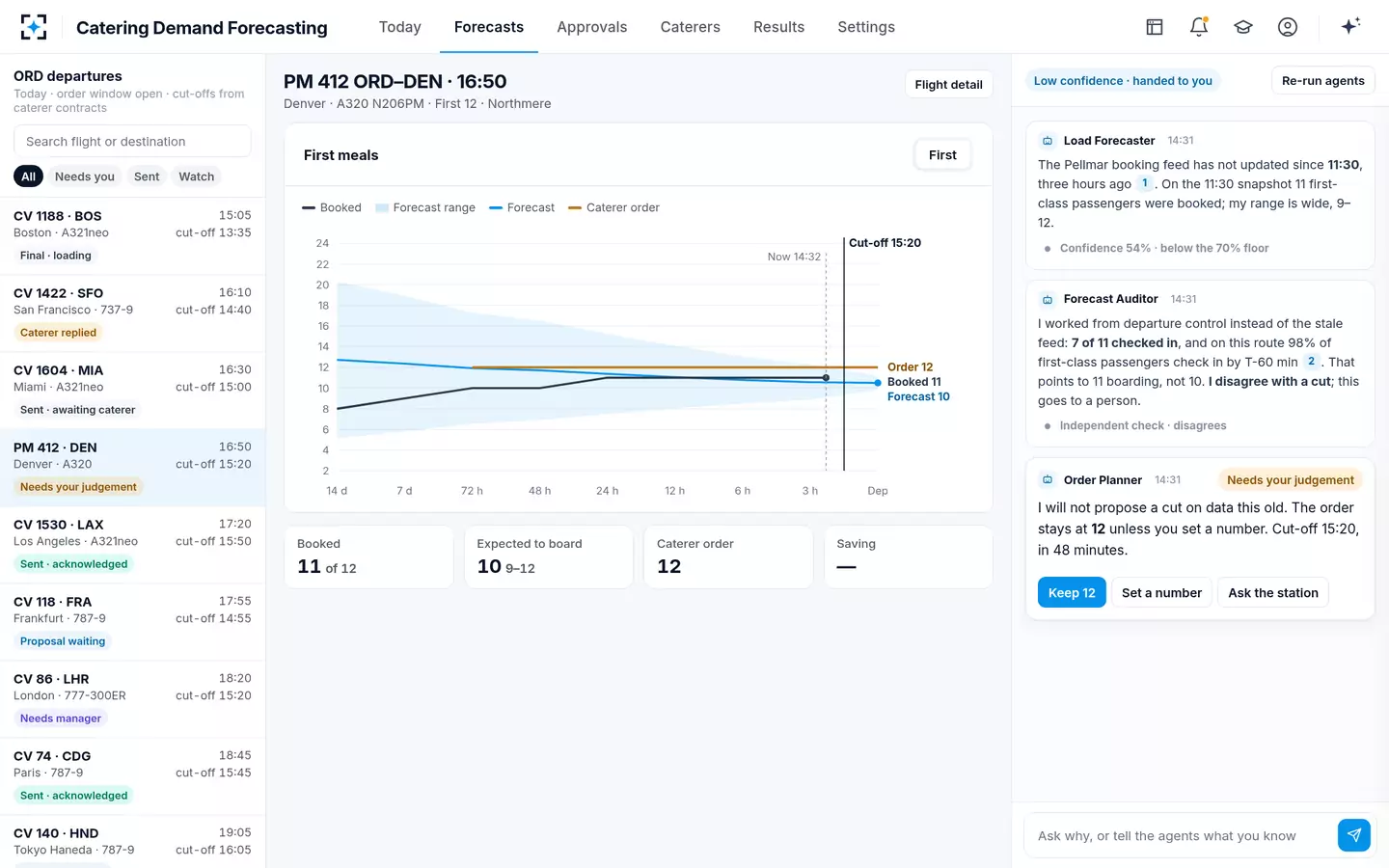Open the layout panel icon in header
The height and width of the screenshot is (868, 1389).
point(1155,27)
